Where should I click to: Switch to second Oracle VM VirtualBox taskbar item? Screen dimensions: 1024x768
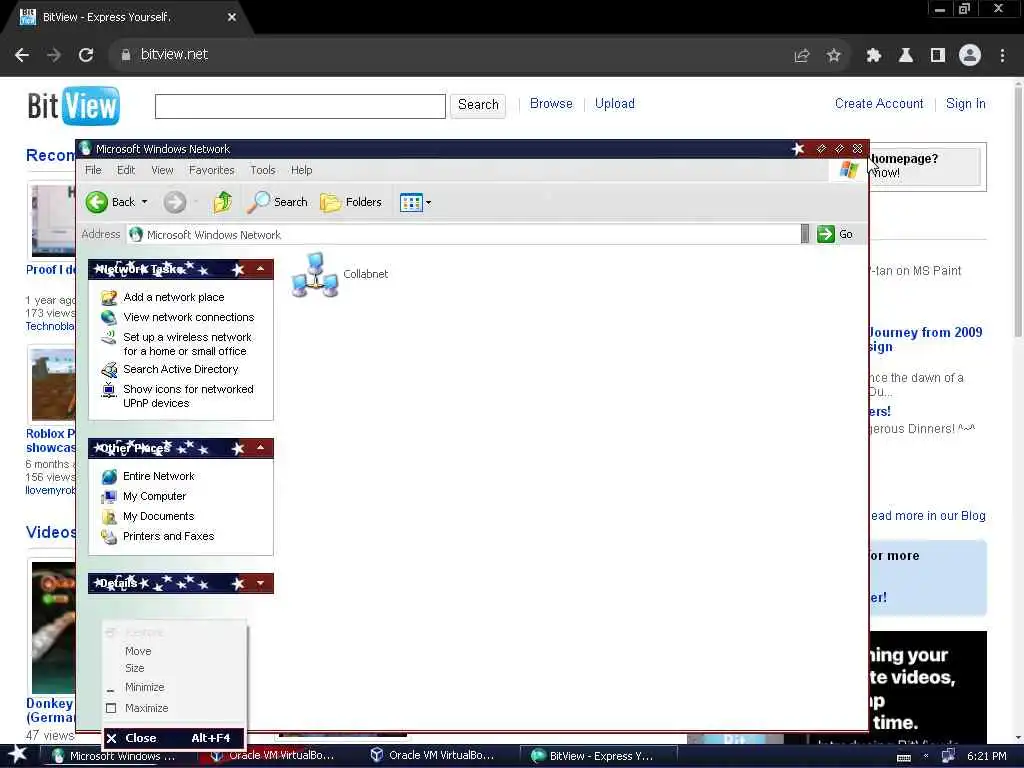pos(432,756)
